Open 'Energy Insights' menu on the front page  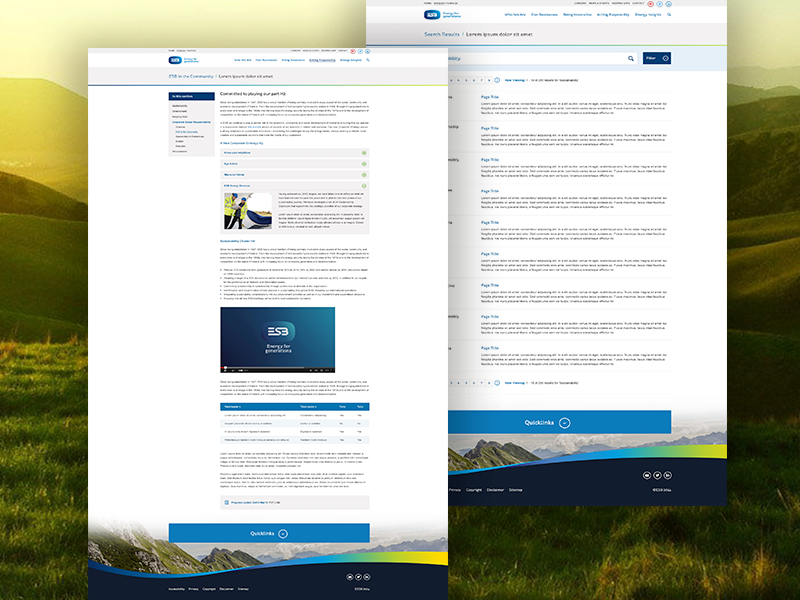pyautogui.click(x=351, y=60)
